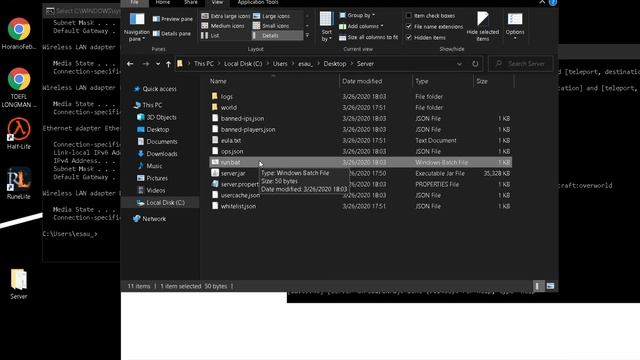This screenshot has height=360, width=640.
Task: Go back with the Back arrow
Action: [130, 64]
